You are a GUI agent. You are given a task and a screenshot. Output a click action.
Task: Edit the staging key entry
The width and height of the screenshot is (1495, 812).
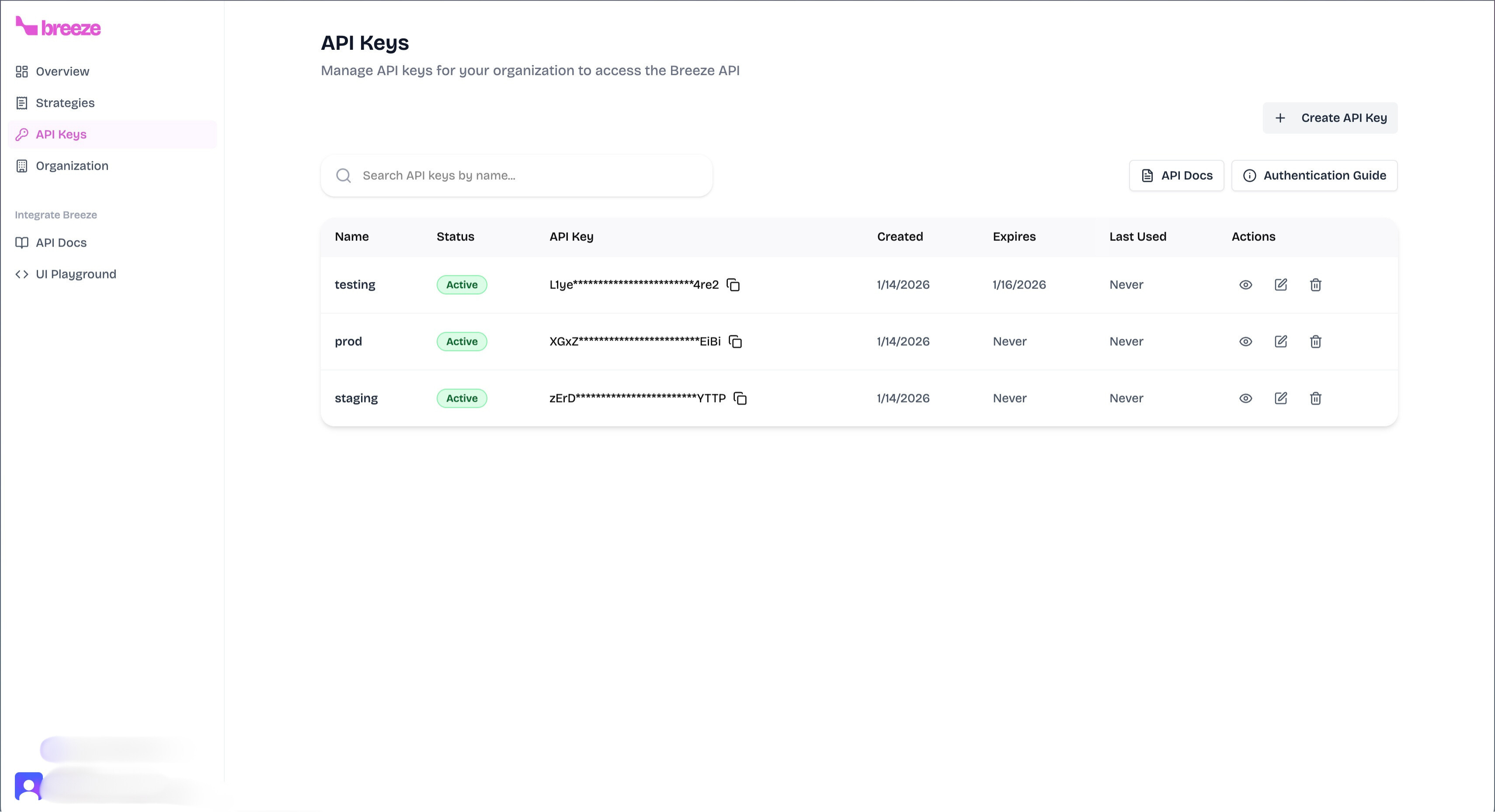[x=1280, y=398]
